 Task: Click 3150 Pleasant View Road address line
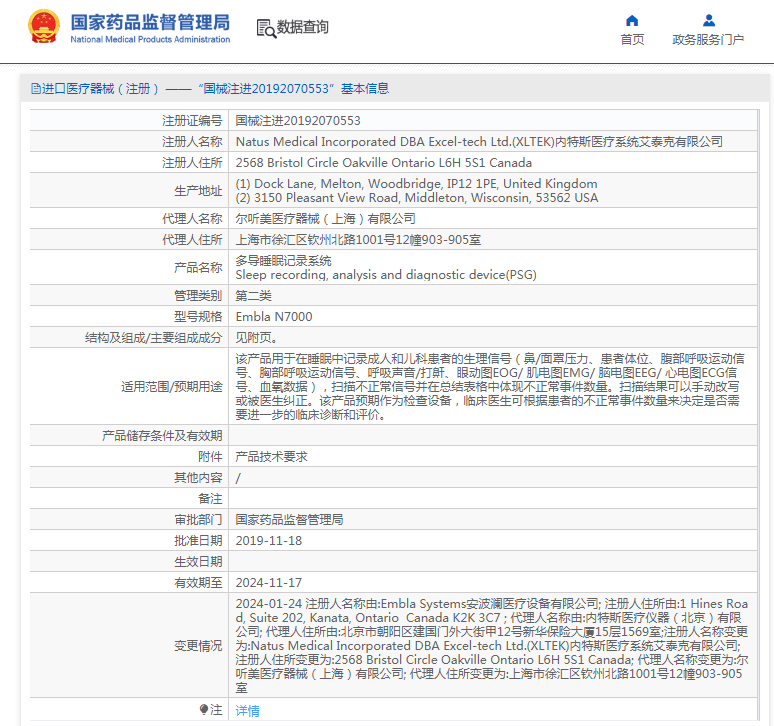click(417, 198)
